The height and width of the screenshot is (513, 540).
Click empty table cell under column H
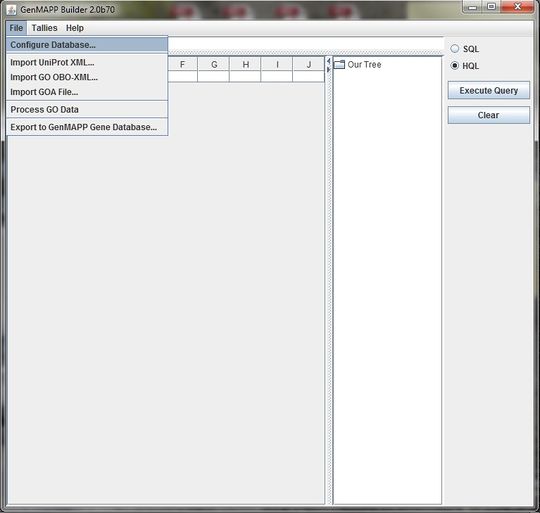pos(246,76)
